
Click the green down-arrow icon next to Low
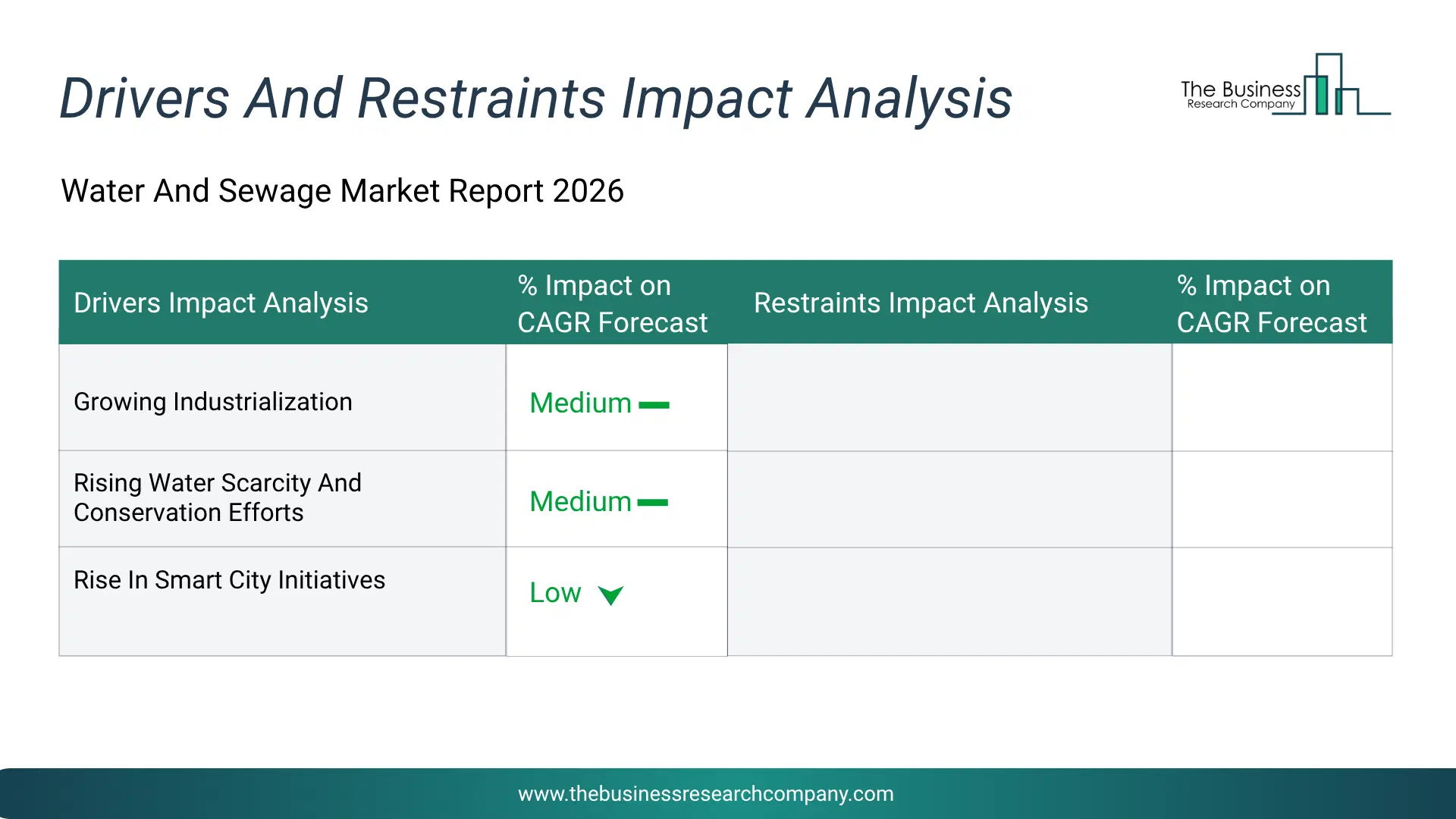610,595
